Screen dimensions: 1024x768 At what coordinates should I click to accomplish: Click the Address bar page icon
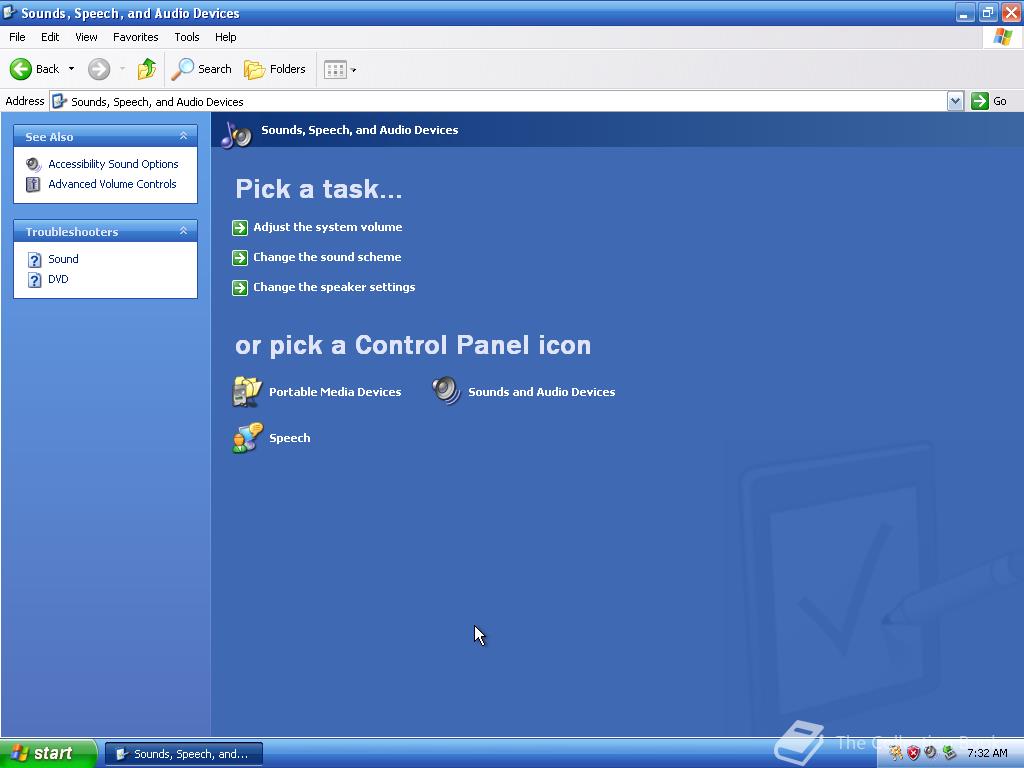click(59, 101)
